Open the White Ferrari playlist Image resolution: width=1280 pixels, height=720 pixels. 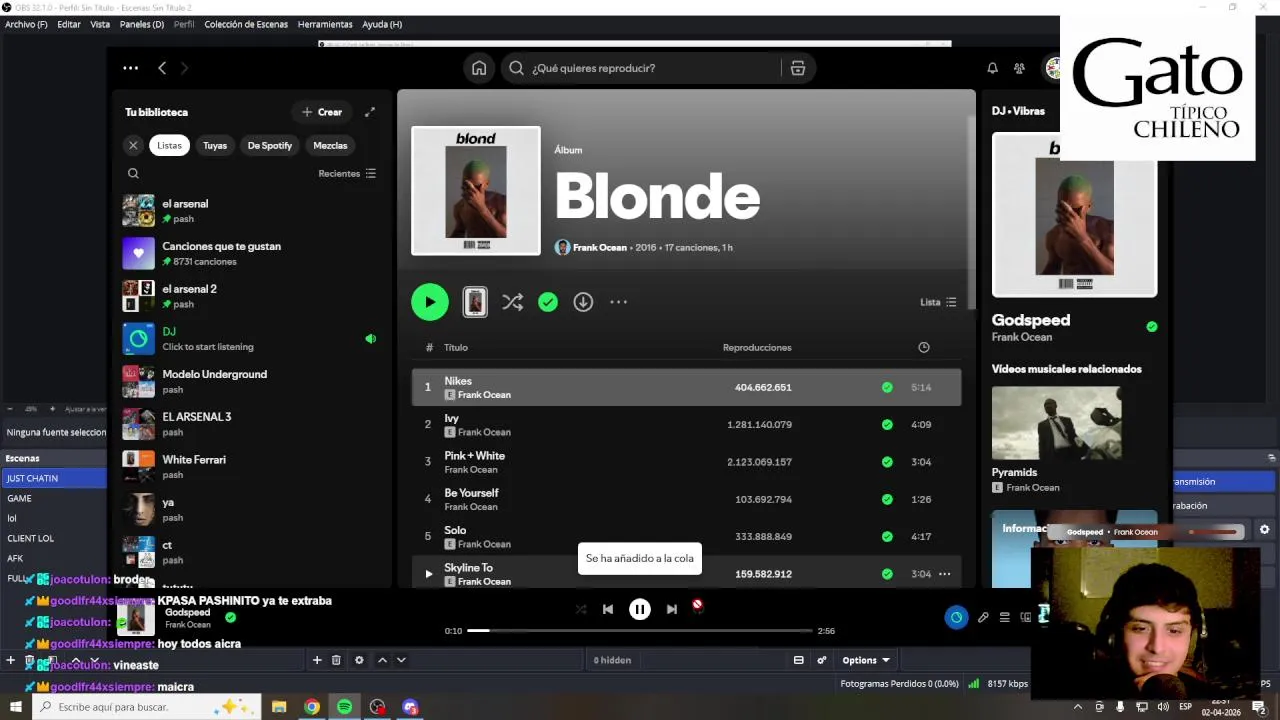tap(250, 466)
